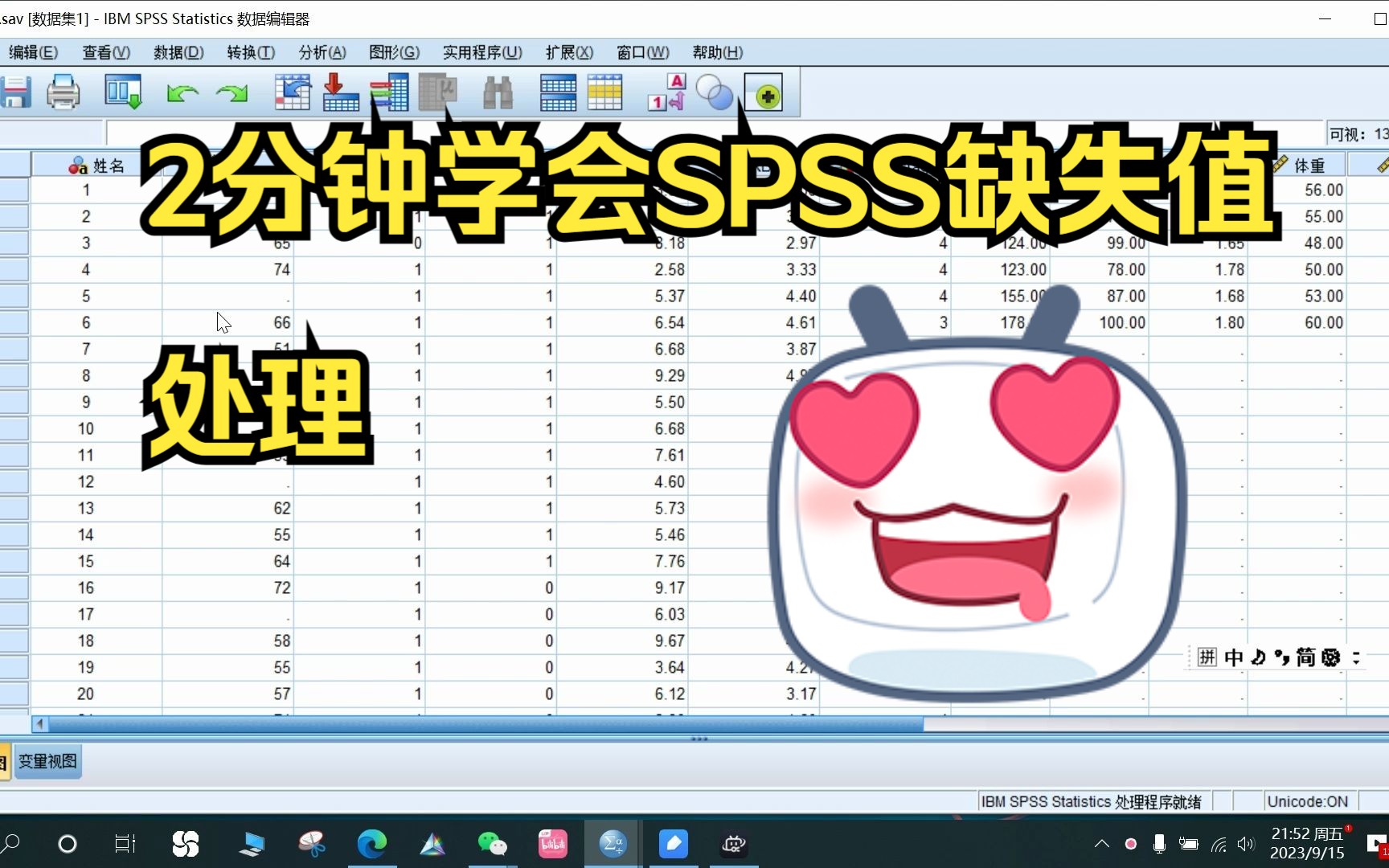Toggle Value Labels display
This screenshot has height=868, width=1389.
666,92
